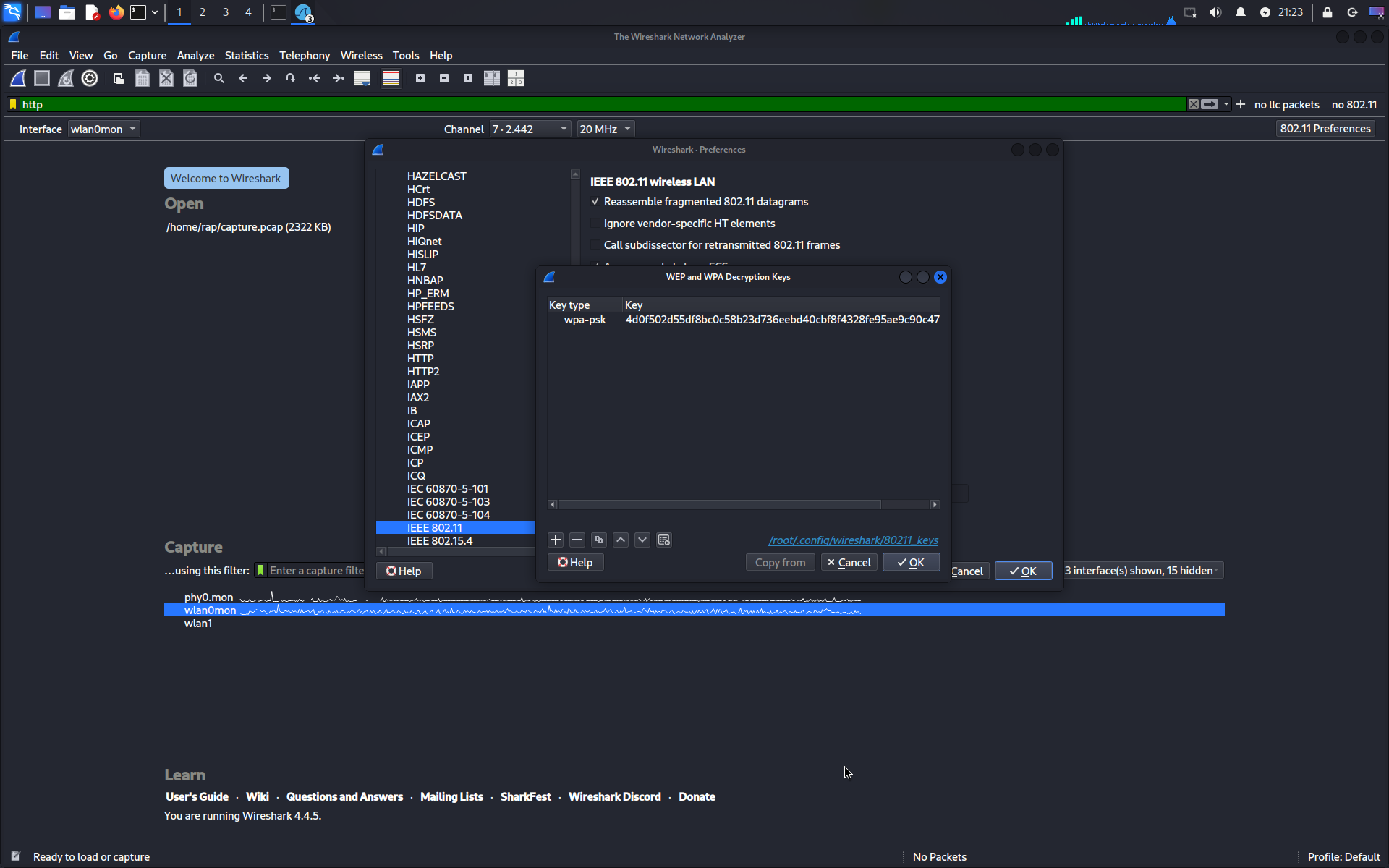The width and height of the screenshot is (1389, 868).
Task: Open the 20 MHz channel width dropdown
Action: click(606, 129)
